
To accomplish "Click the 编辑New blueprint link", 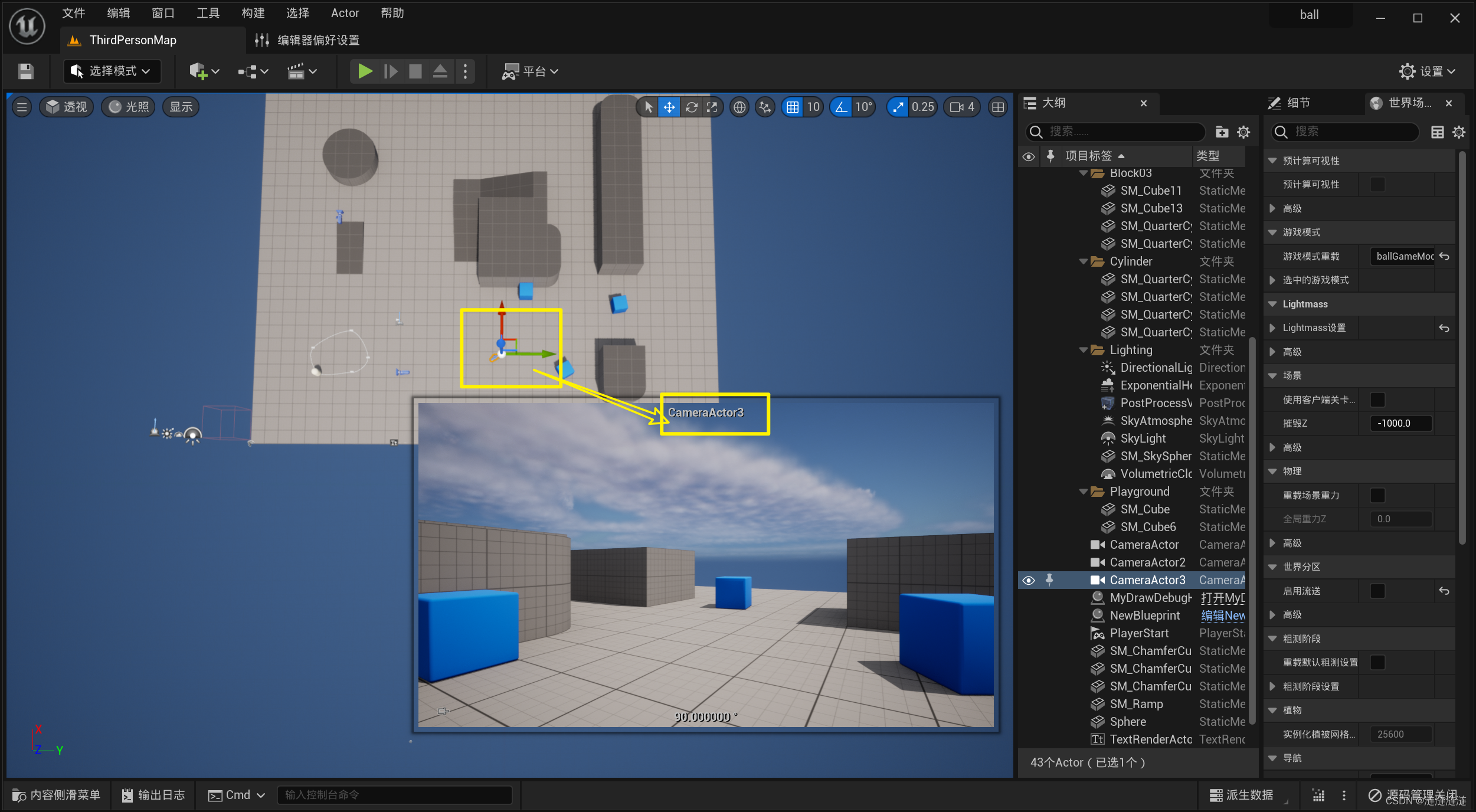I will [x=1222, y=615].
